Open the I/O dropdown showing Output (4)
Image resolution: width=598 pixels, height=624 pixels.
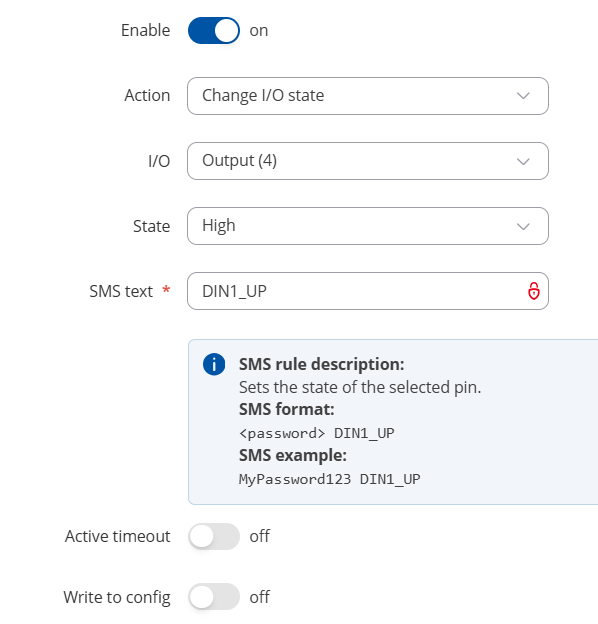368,161
